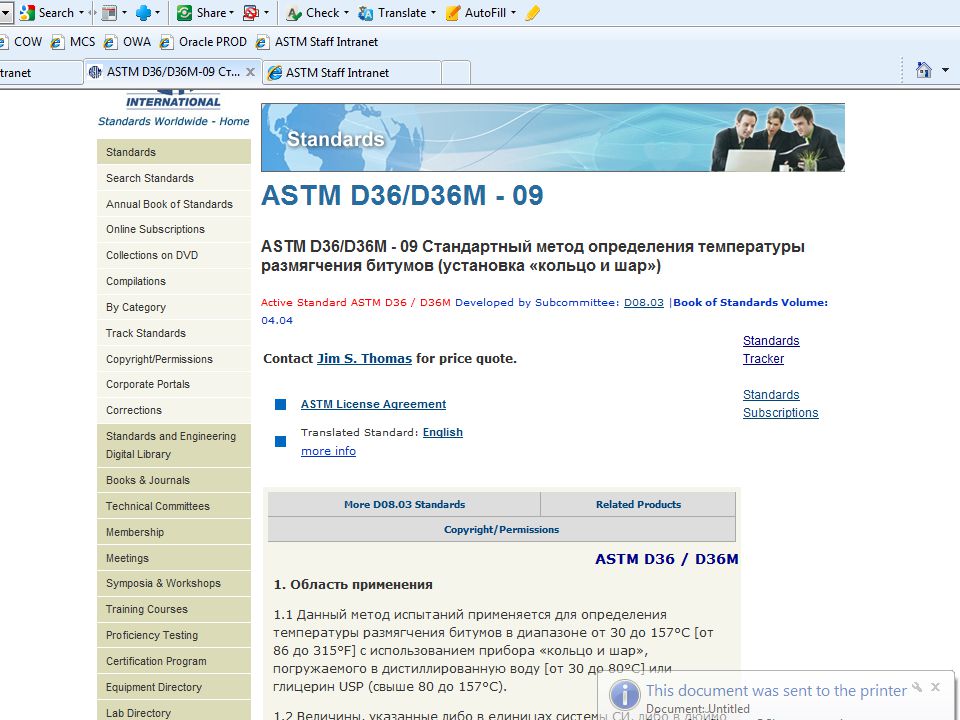Click the wrench icon in printer notification

click(917, 687)
